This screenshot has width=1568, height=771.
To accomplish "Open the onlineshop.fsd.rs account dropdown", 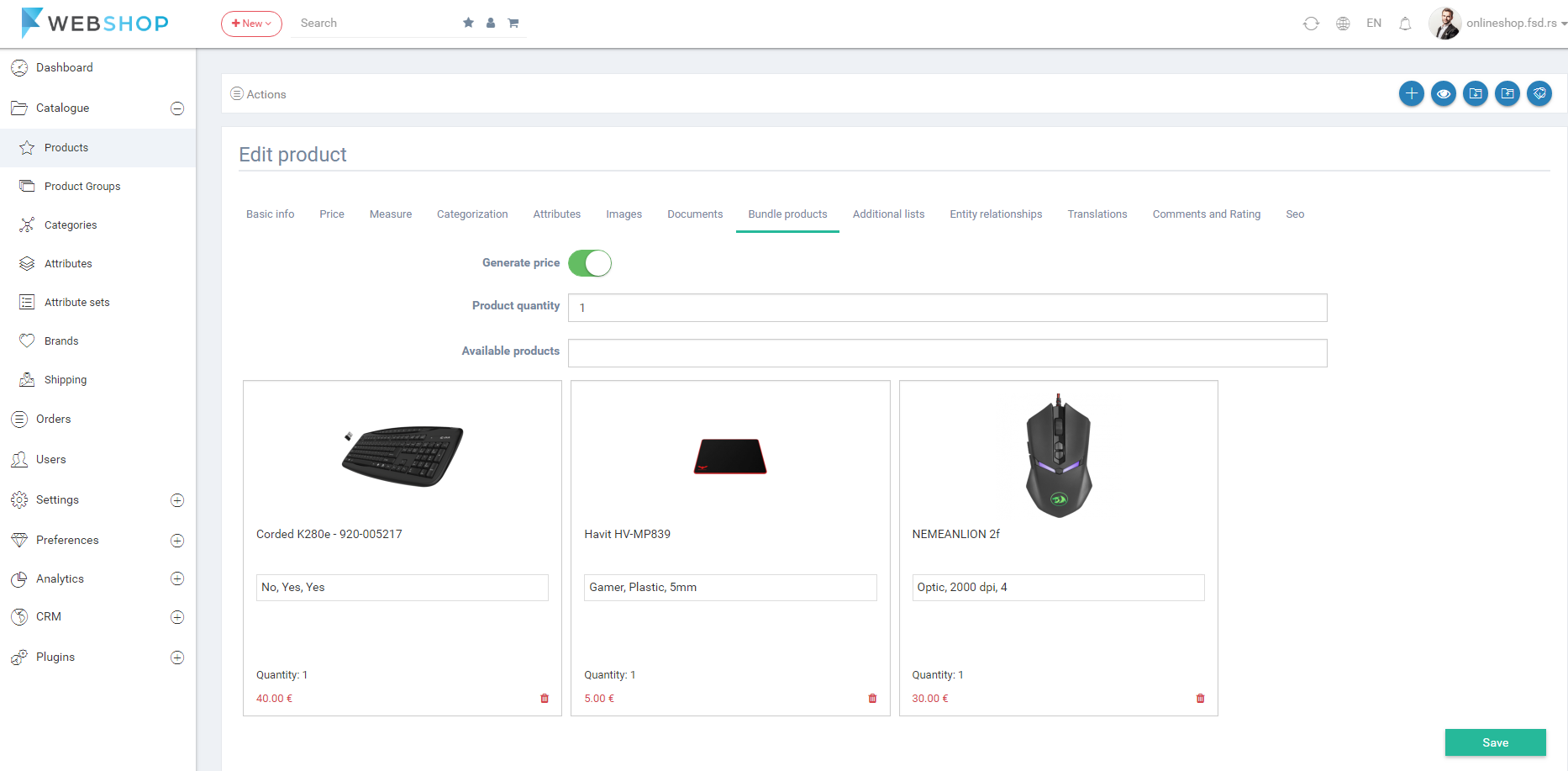I will coord(1517,24).
